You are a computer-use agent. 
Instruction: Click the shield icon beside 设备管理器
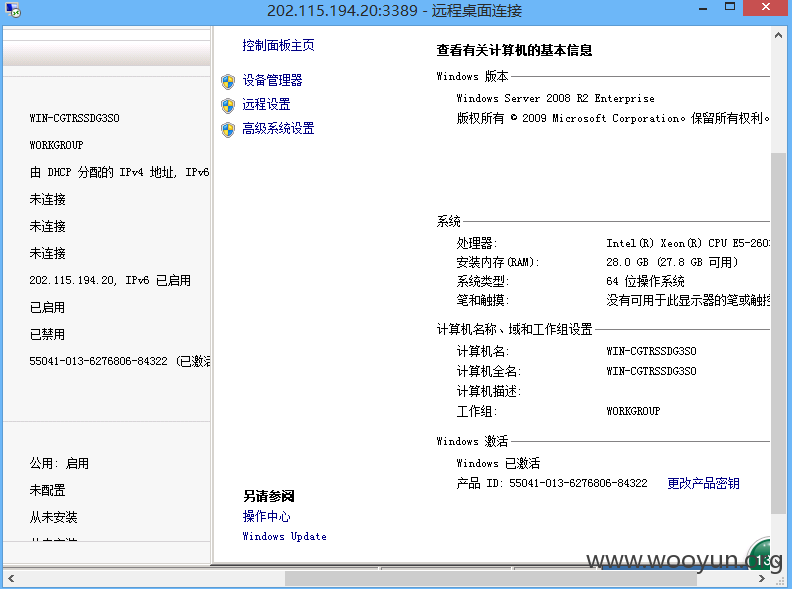point(228,81)
